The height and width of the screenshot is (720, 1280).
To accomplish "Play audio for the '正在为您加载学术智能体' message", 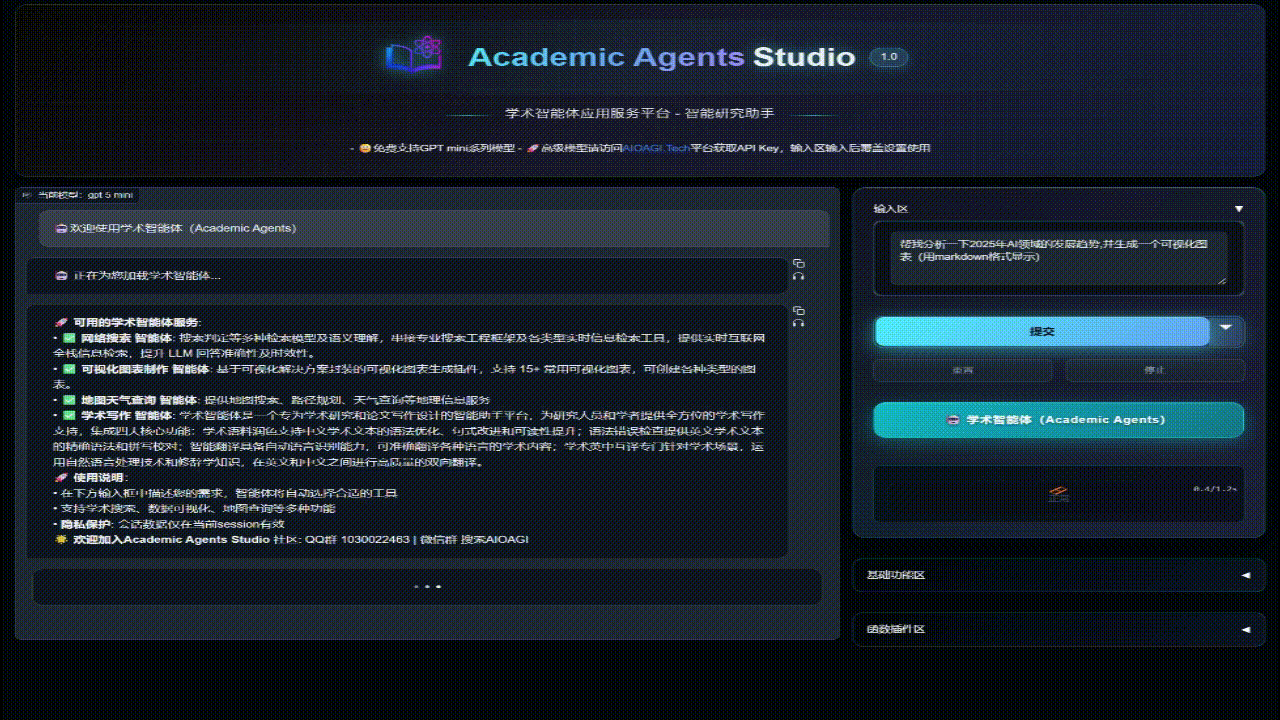I will (798, 276).
